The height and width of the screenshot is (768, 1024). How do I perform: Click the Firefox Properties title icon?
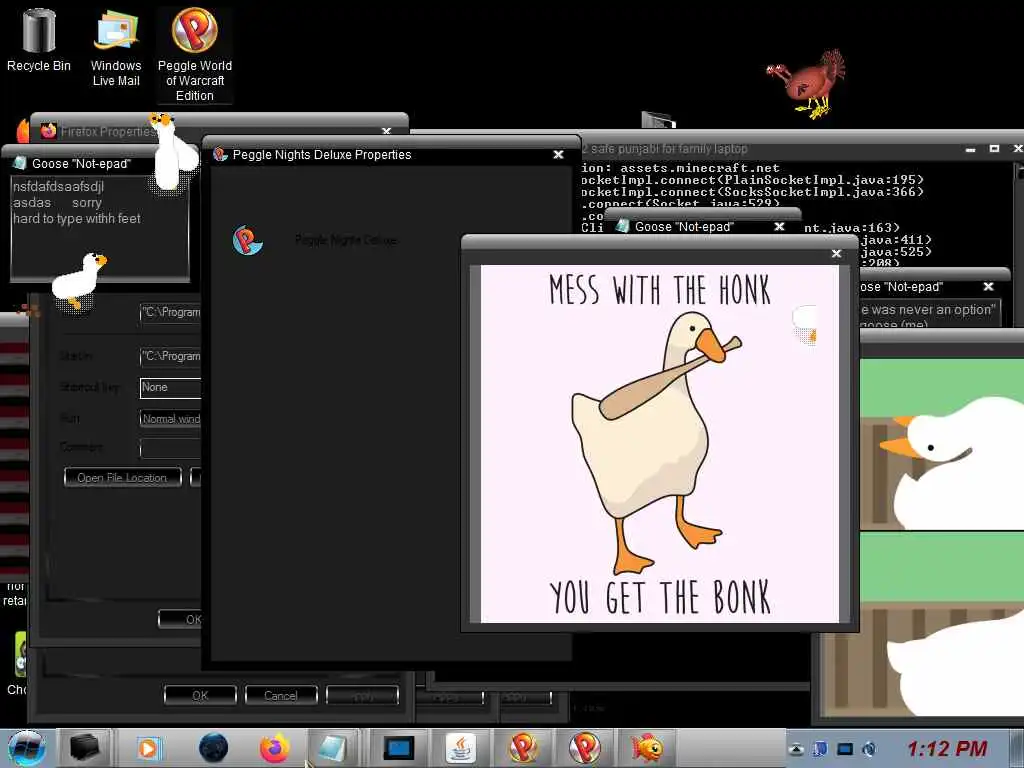click(48, 131)
